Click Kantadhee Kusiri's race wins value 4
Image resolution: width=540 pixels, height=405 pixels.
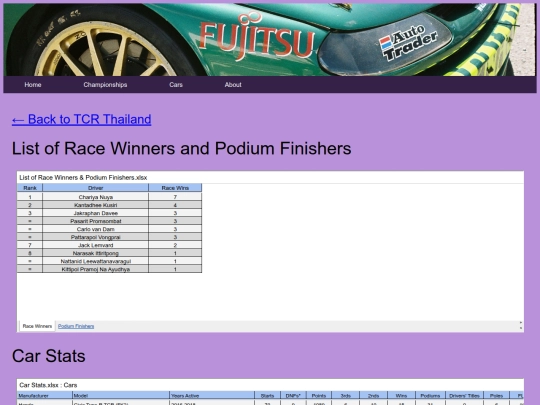click(x=175, y=205)
